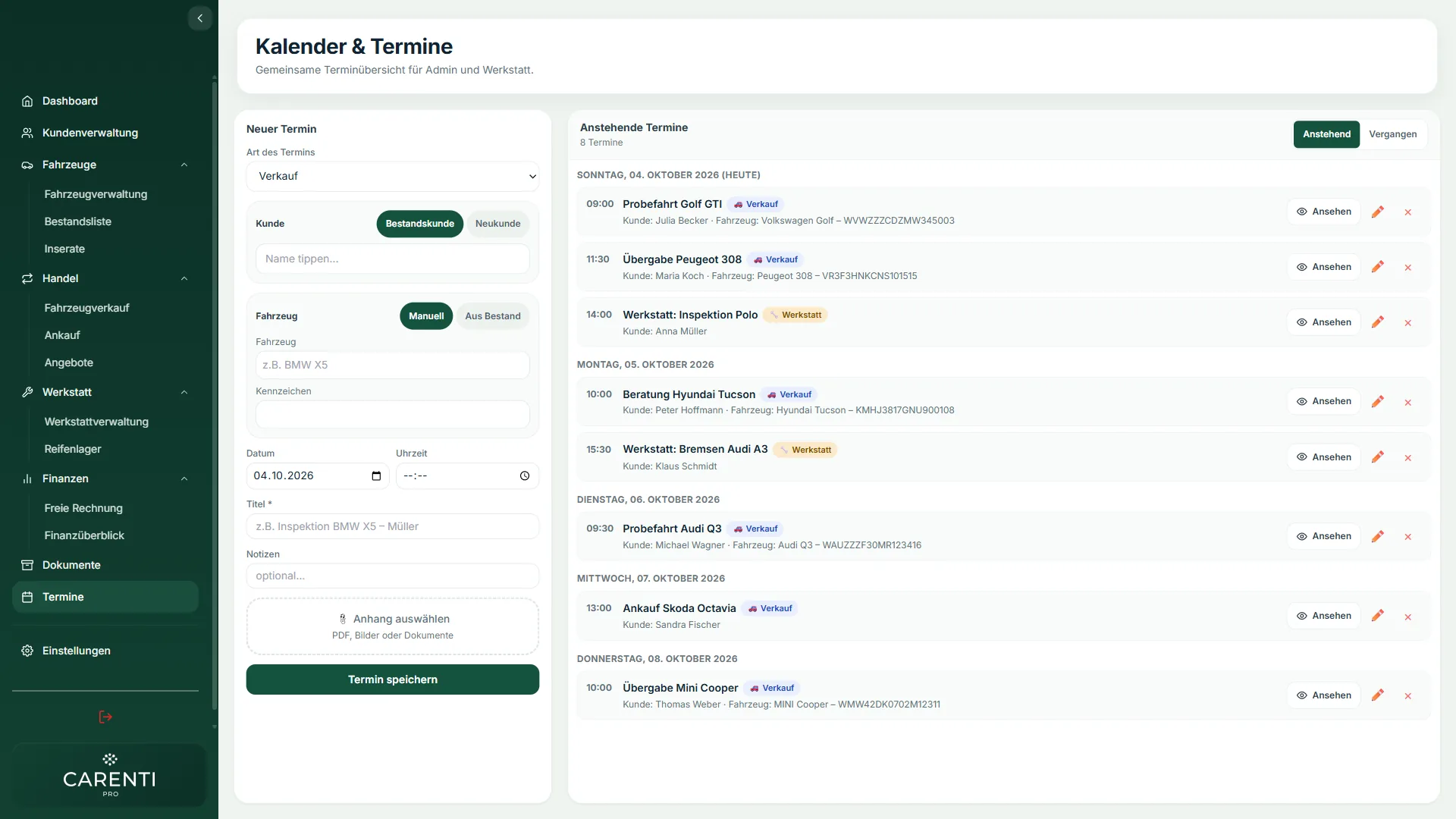This screenshot has width=1456, height=819.
Task: Choose an attachment via Anhang auswählen
Action: (393, 626)
